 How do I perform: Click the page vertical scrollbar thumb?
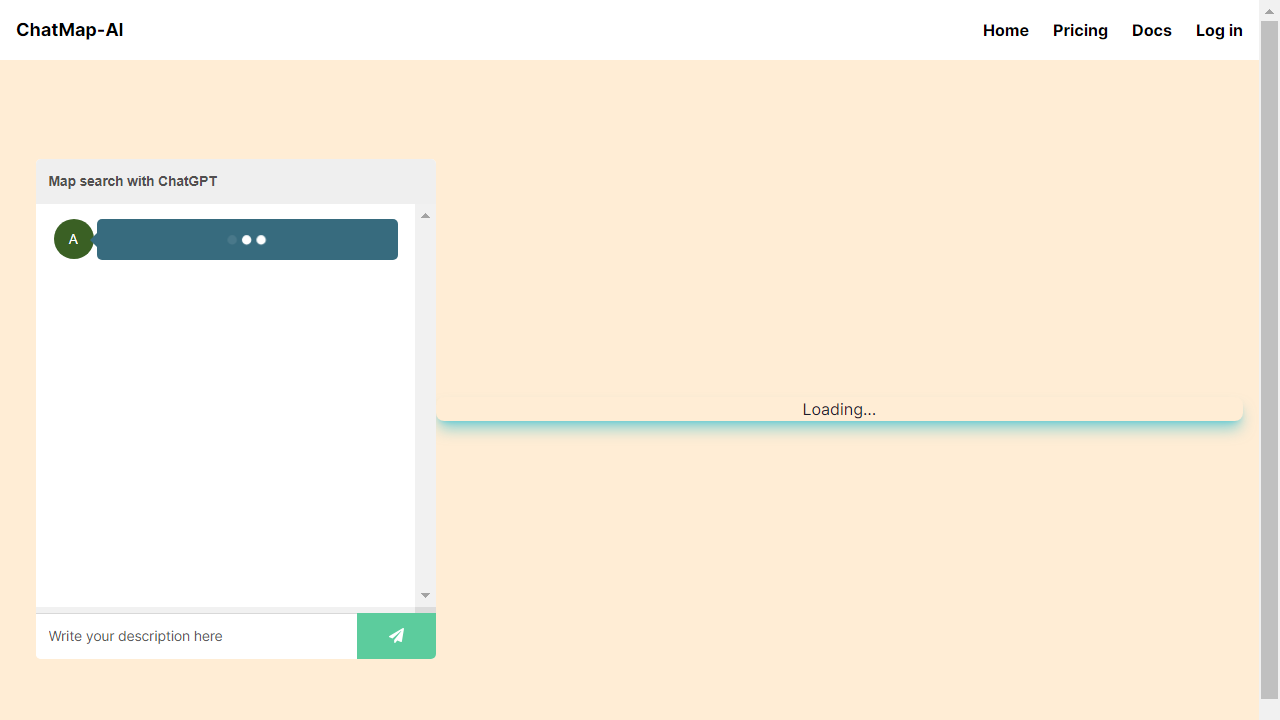coord(1269,360)
